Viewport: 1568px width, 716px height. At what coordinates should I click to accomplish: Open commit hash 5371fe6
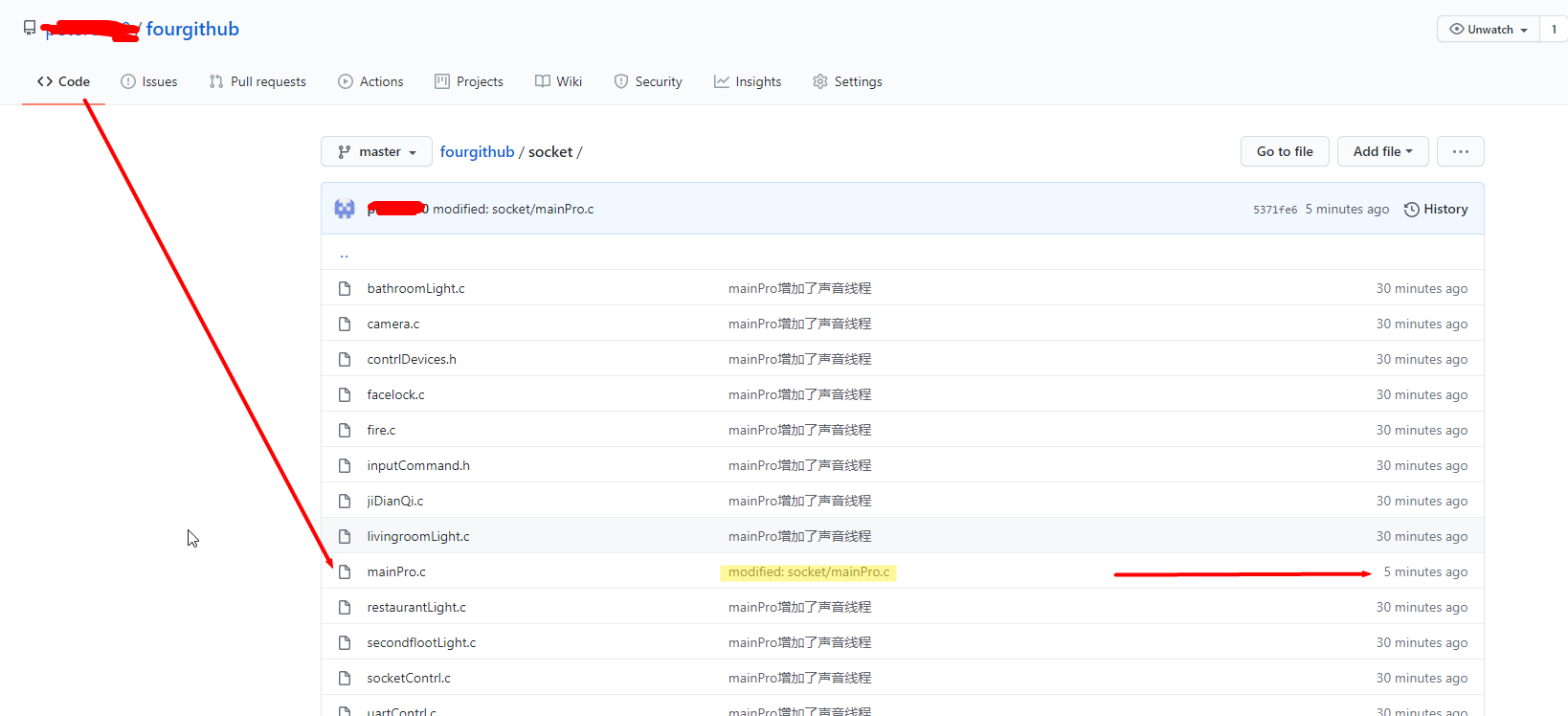tap(1275, 210)
